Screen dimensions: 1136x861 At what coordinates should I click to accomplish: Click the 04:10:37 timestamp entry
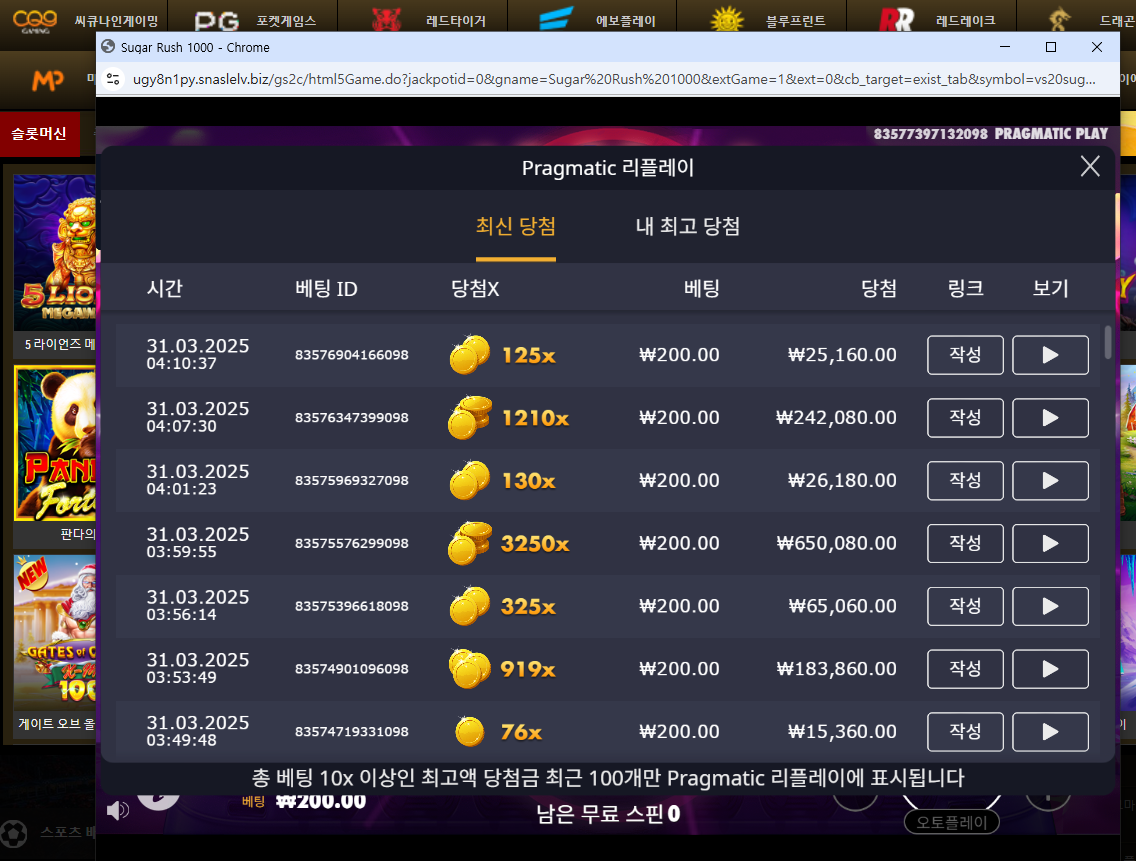click(181, 364)
